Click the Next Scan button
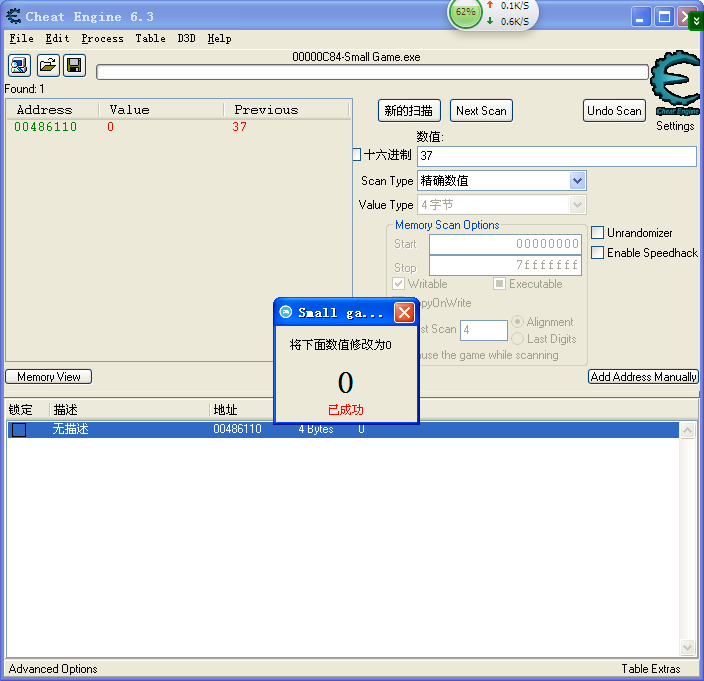Viewport: 704px width, 681px height. (x=481, y=110)
